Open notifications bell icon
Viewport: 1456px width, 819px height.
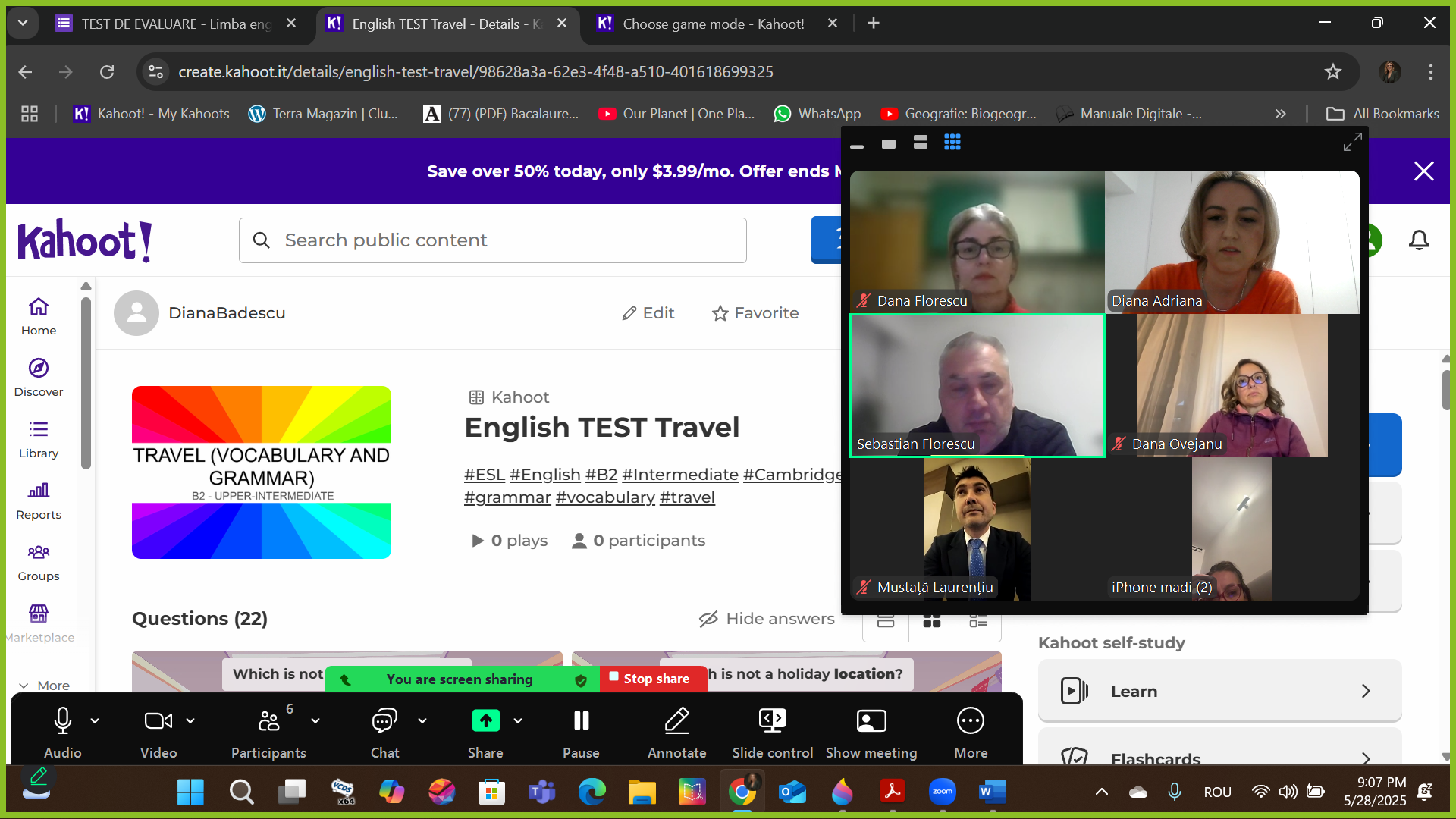(x=1419, y=240)
